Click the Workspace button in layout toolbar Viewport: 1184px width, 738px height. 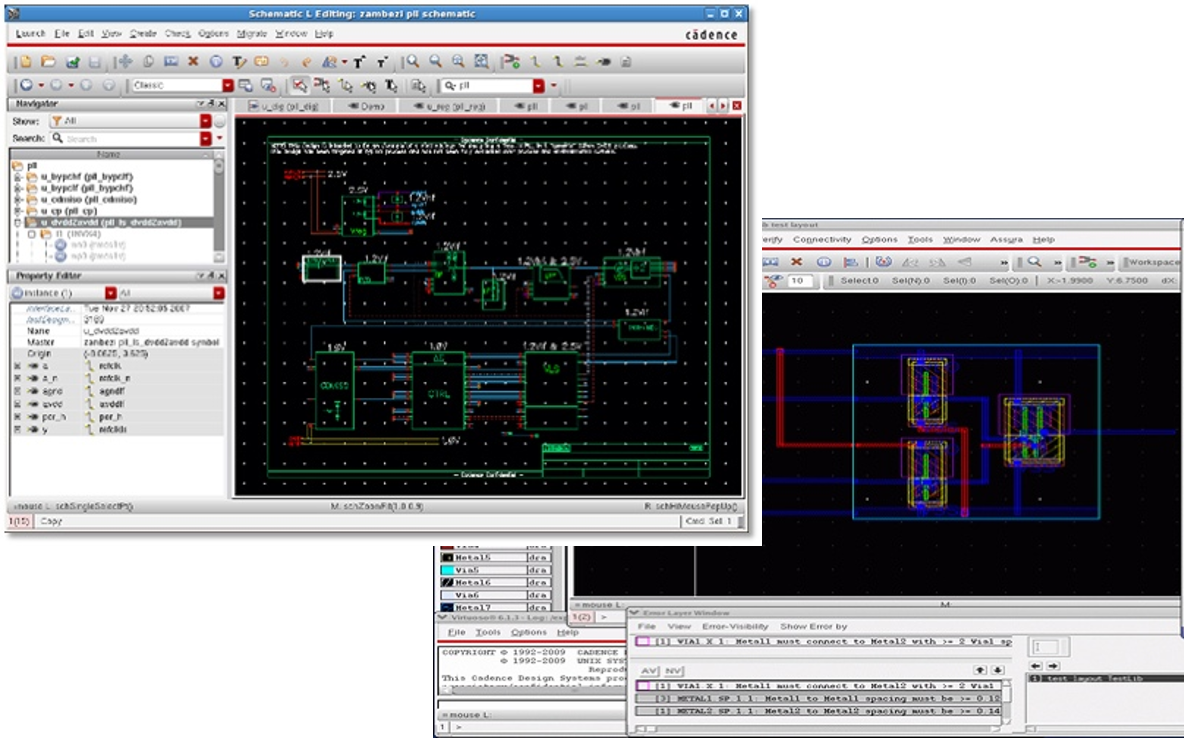point(1151,262)
